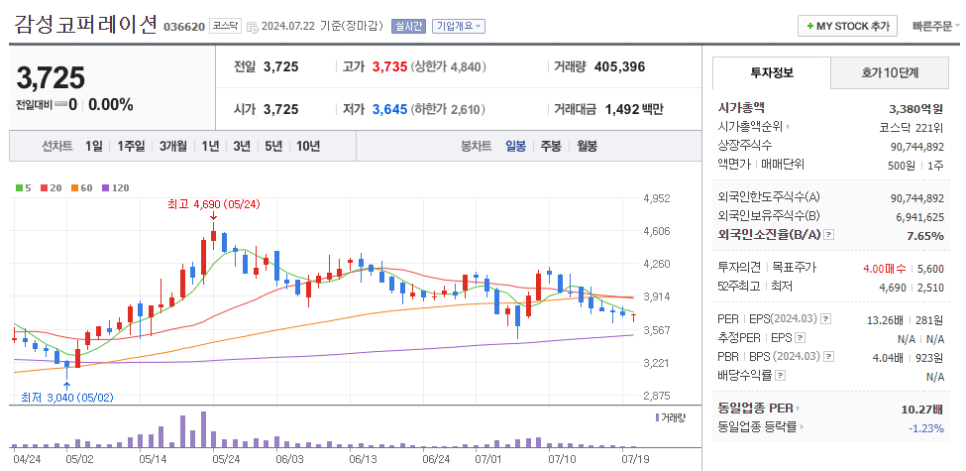966x471 pixels.
Task: Click the 06/13 date axis label
Action: coord(363,459)
